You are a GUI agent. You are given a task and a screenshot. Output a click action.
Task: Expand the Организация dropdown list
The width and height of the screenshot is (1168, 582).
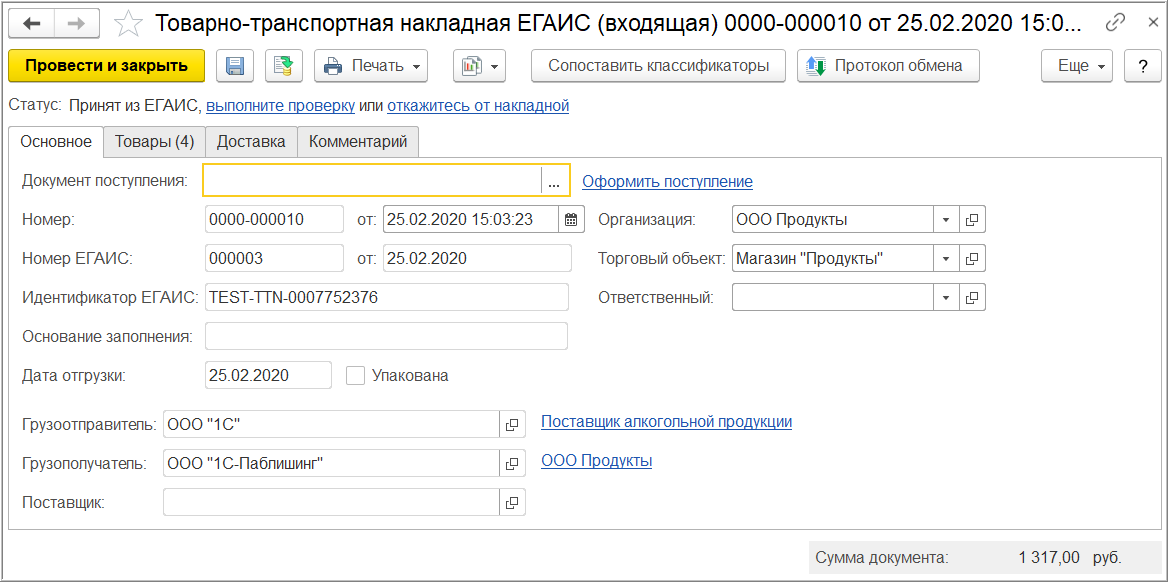tap(946, 219)
